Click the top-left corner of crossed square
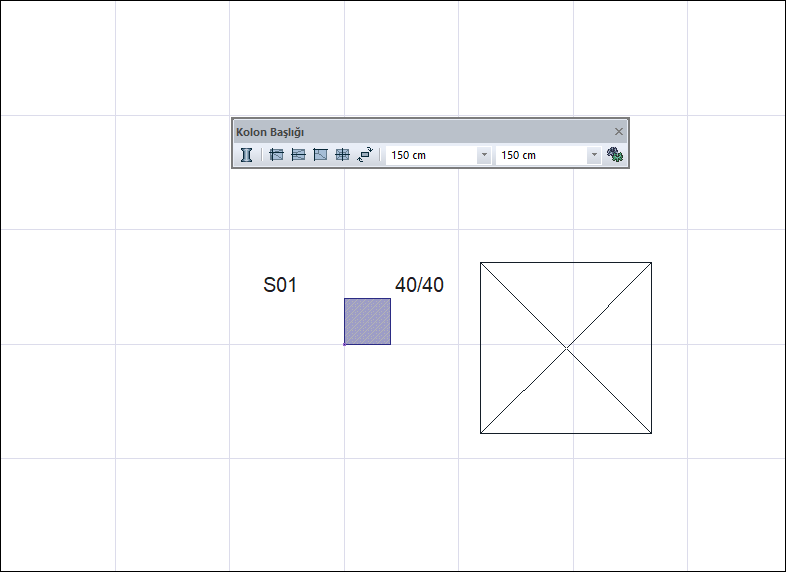786x572 pixels. pyautogui.click(x=481, y=262)
